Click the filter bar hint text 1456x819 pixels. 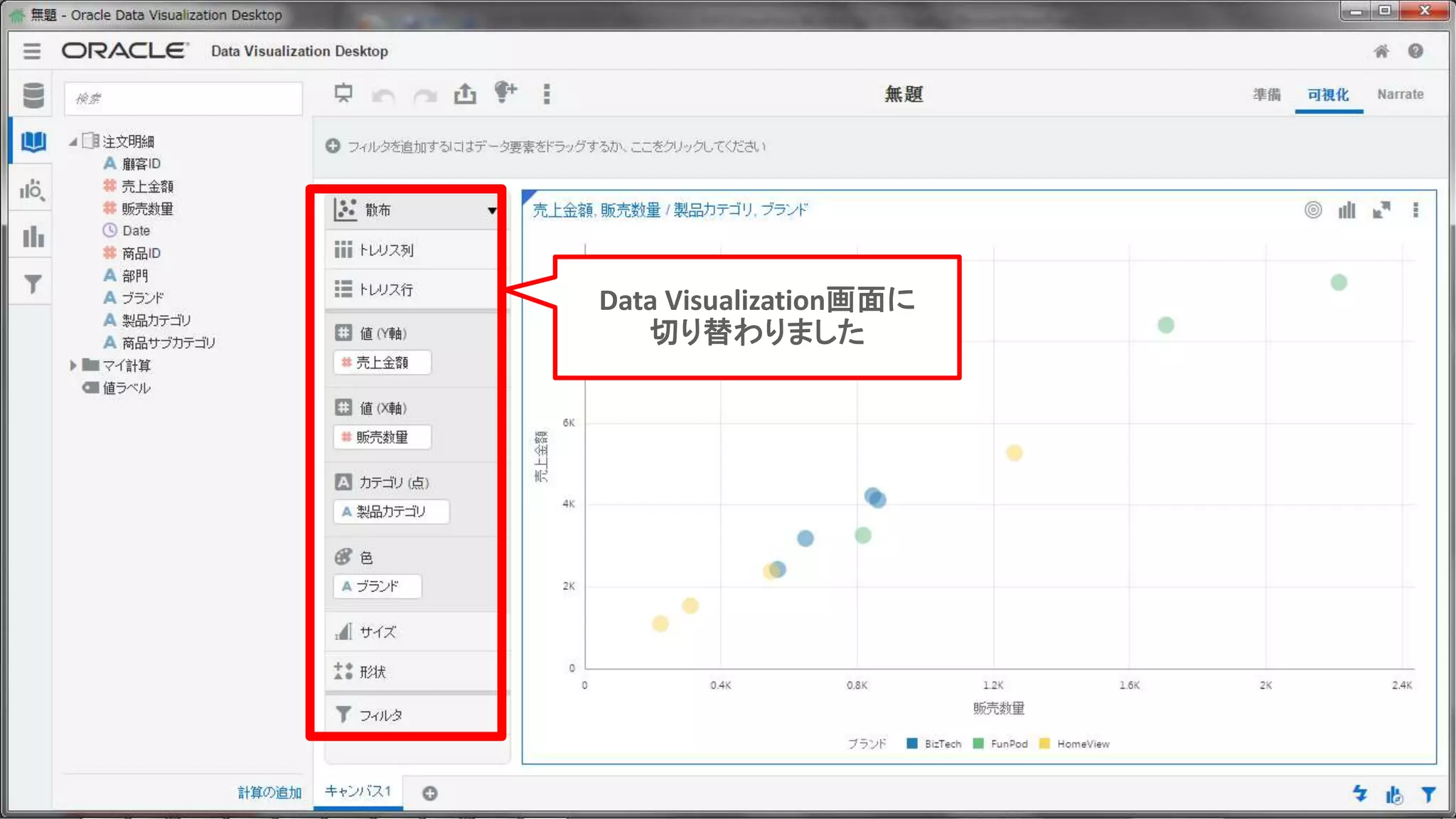click(557, 146)
